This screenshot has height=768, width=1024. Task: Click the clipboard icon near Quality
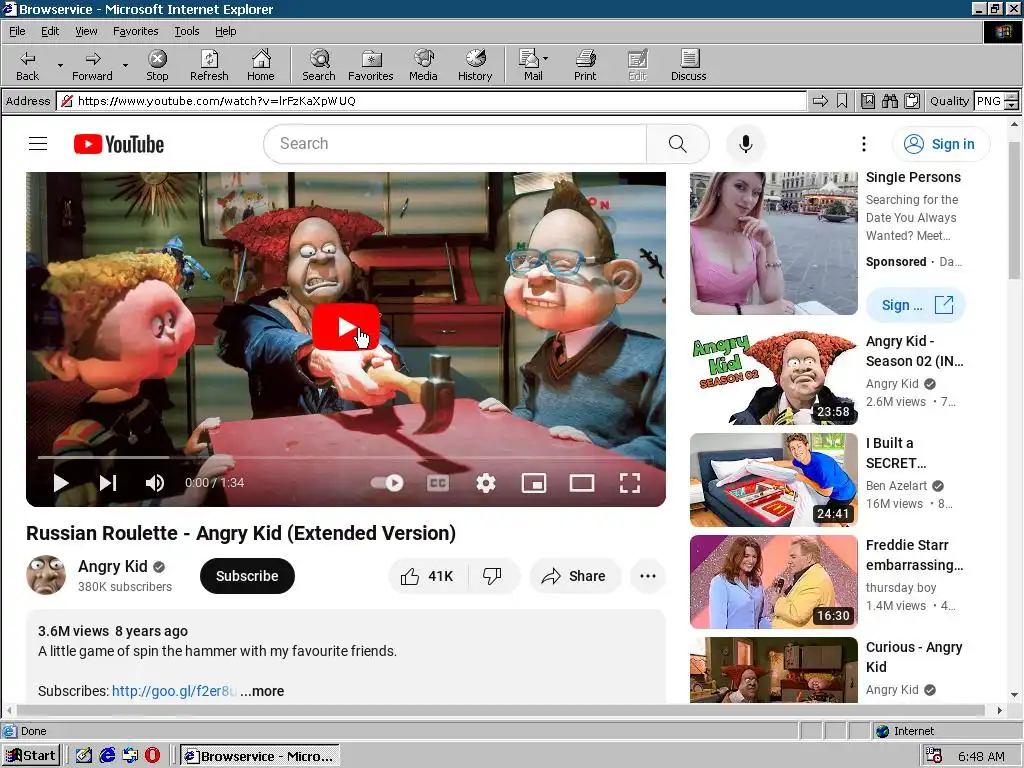point(912,101)
